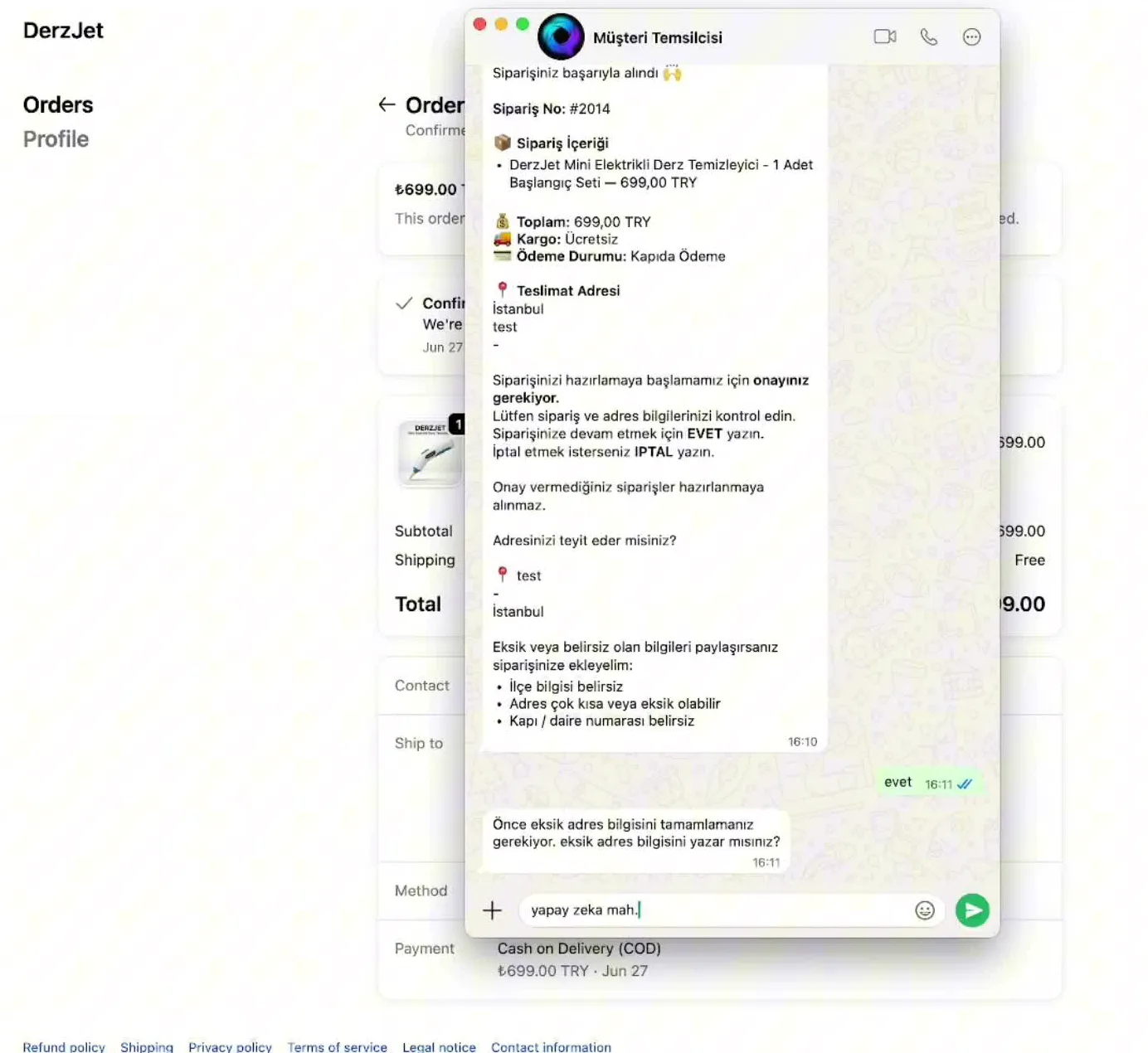Click the sent 'evet' message bubble
The image size is (1148, 1053).
pyautogui.click(x=929, y=783)
